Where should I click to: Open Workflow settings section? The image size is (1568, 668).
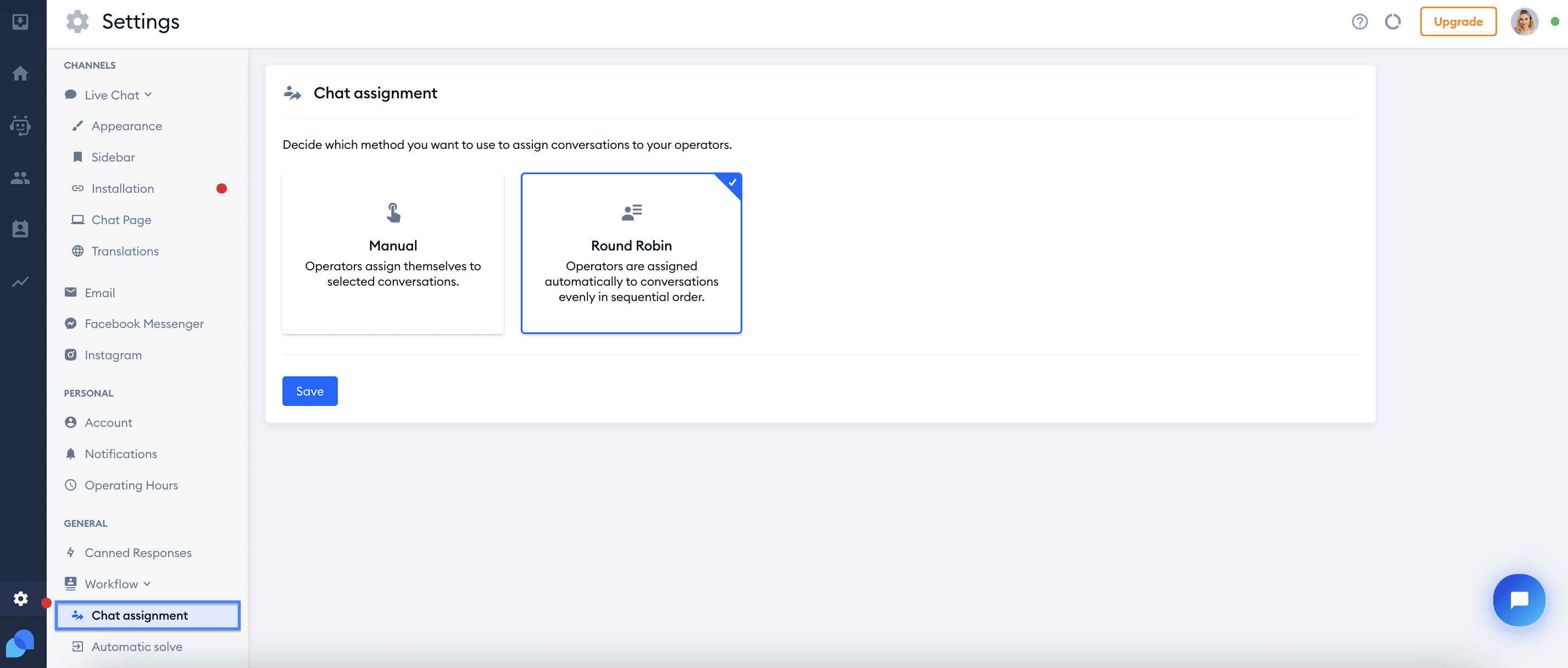tap(112, 584)
